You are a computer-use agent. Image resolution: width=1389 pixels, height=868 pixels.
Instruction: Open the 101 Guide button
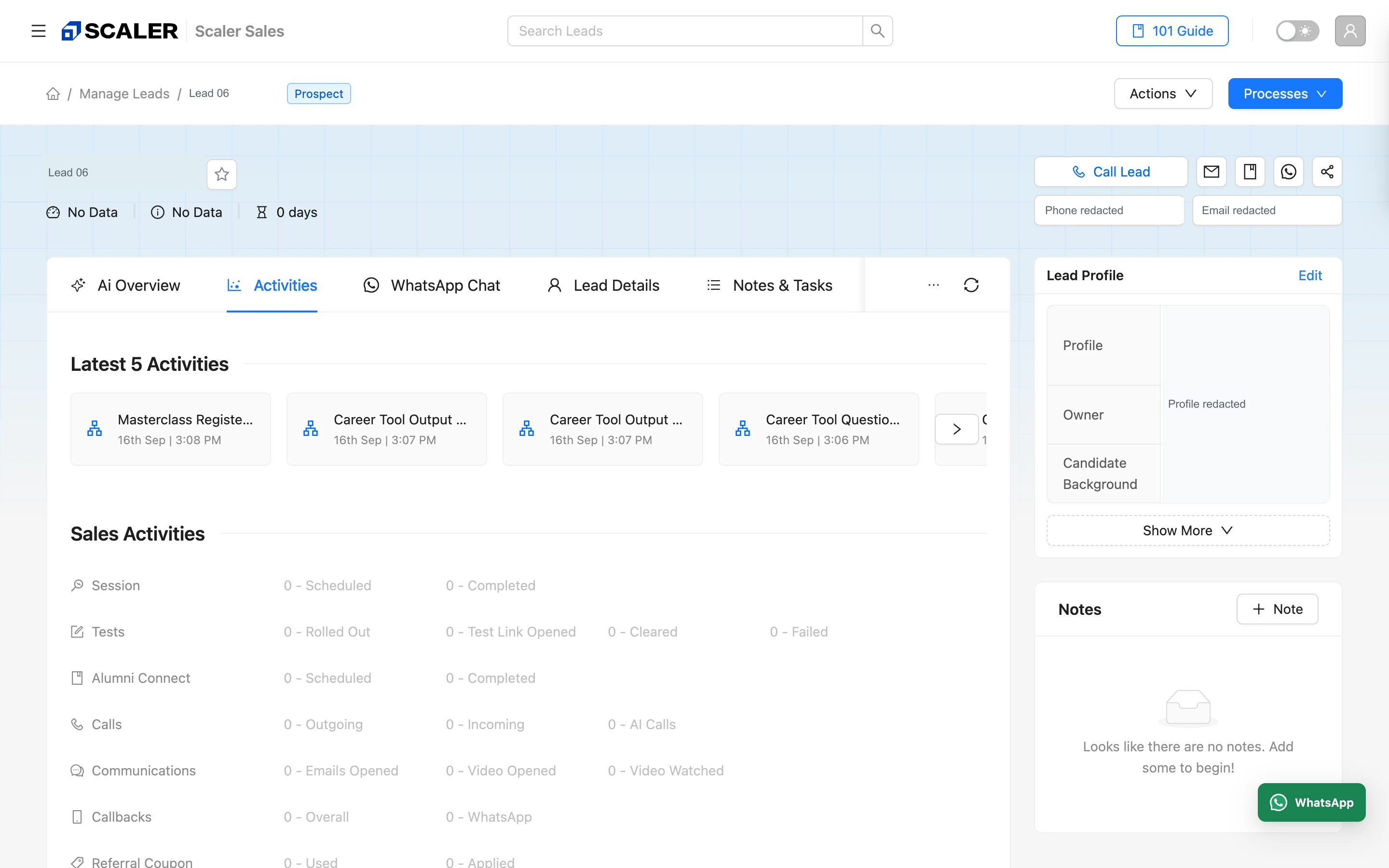click(1172, 31)
